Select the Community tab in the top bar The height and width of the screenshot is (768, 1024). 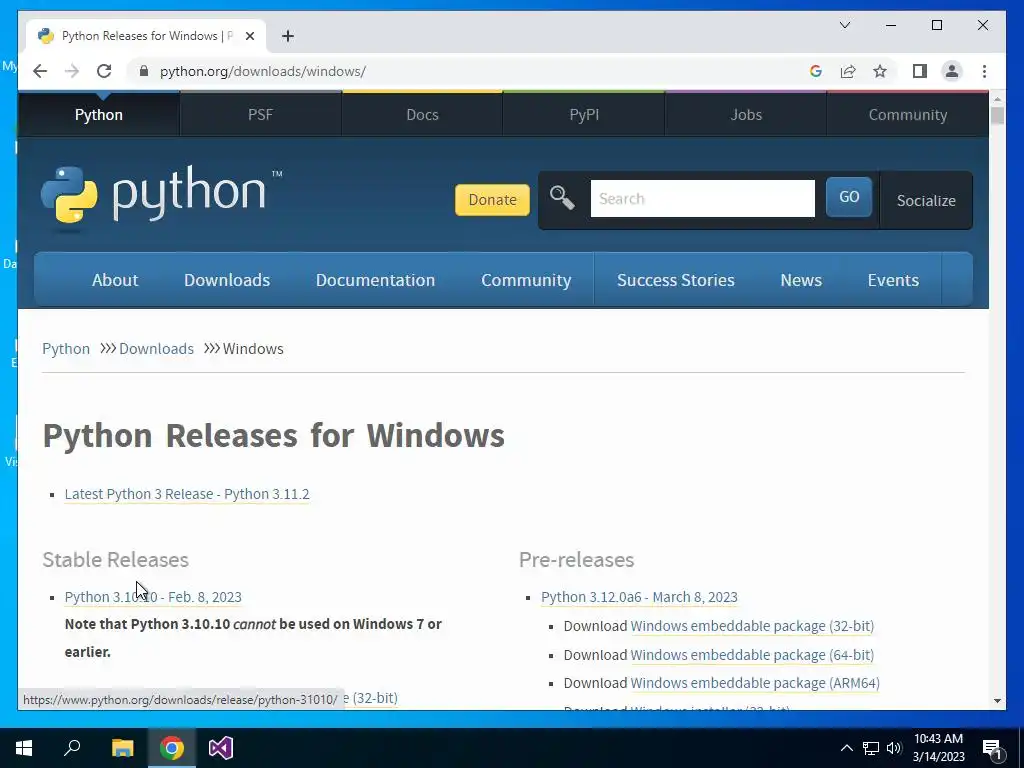tap(908, 114)
